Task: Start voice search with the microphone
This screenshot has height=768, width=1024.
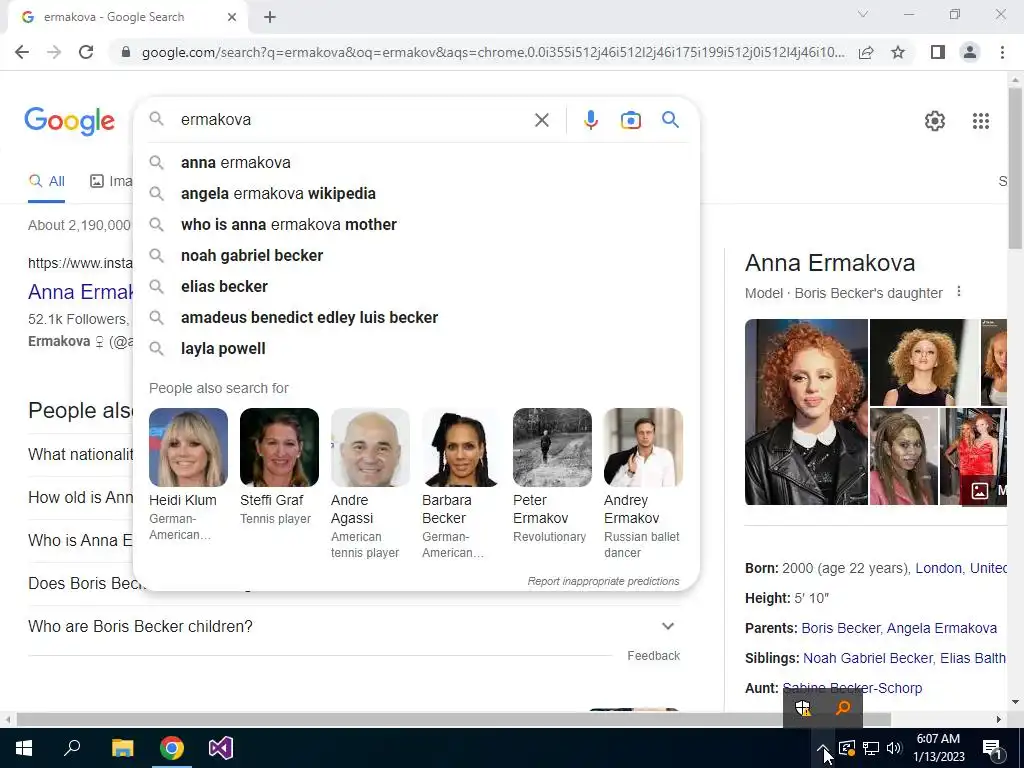Action: 590,120
